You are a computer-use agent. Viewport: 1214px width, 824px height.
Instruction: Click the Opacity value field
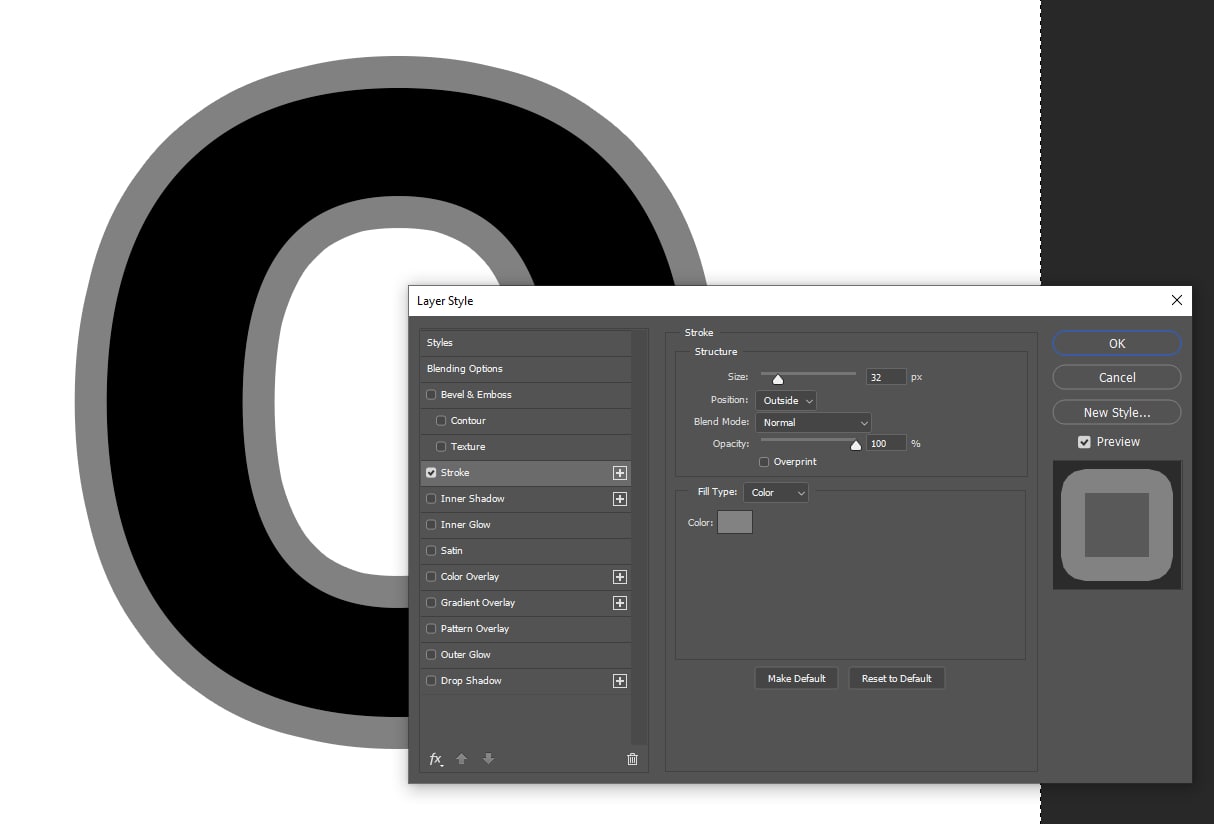tap(886, 443)
